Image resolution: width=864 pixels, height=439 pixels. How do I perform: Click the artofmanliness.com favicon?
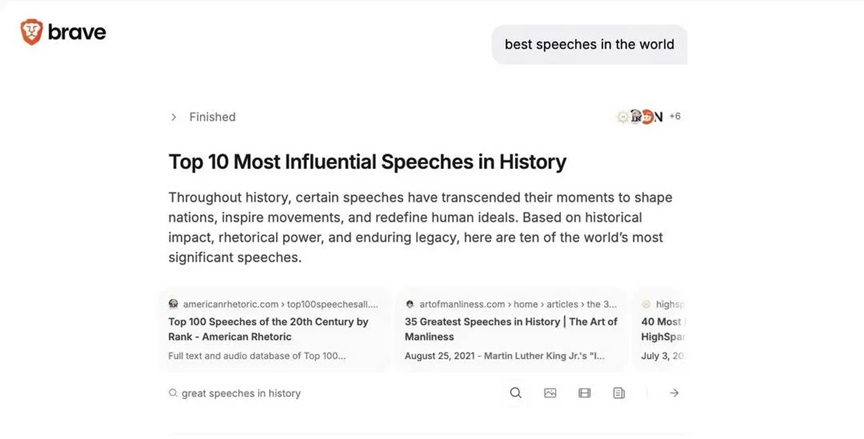pos(411,304)
